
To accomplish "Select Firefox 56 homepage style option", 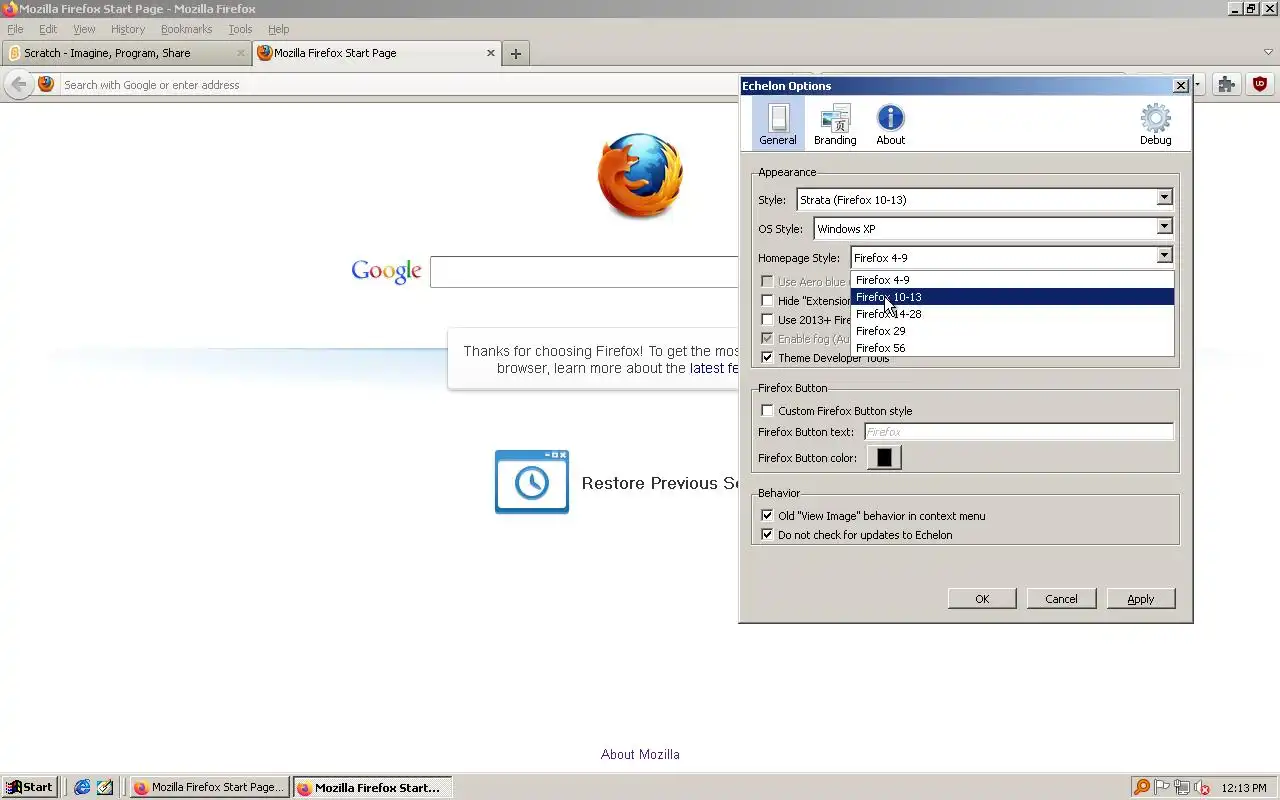I will coord(1012,348).
